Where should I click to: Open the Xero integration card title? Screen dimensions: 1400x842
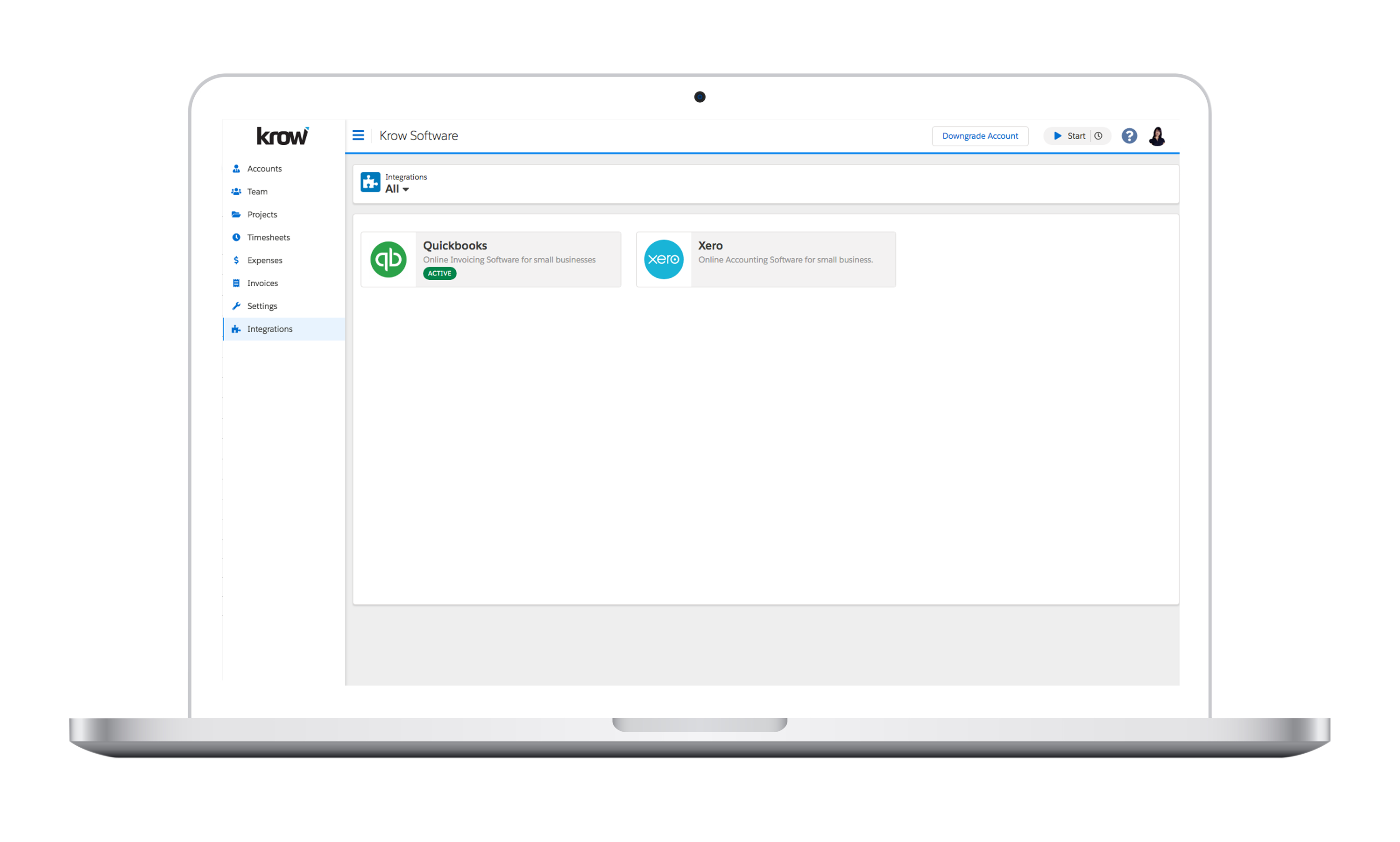[x=710, y=246]
